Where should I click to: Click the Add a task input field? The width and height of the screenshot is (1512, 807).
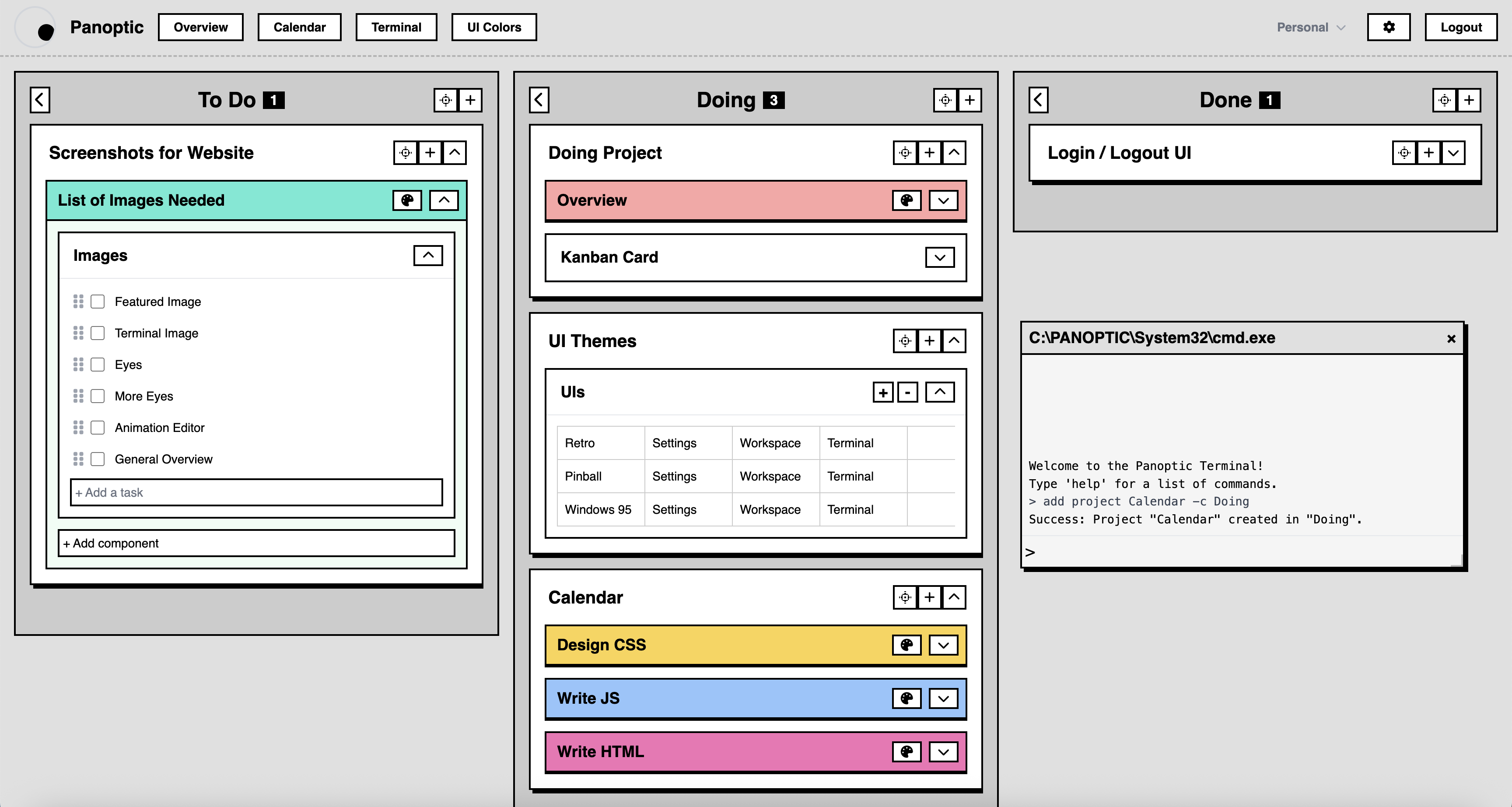pyautogui.click(x=256, y=492)
